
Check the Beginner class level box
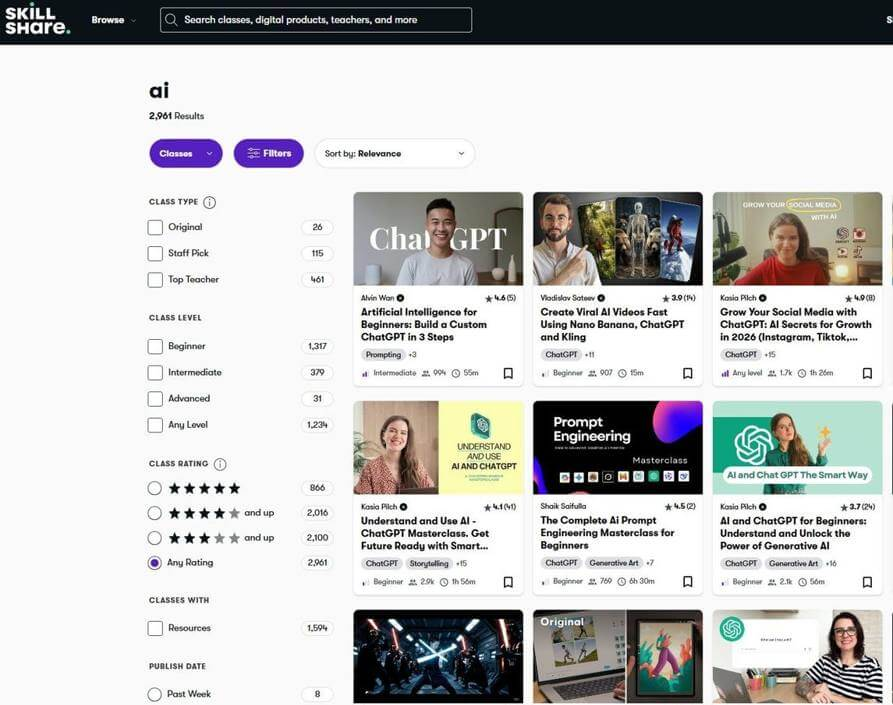155,346
